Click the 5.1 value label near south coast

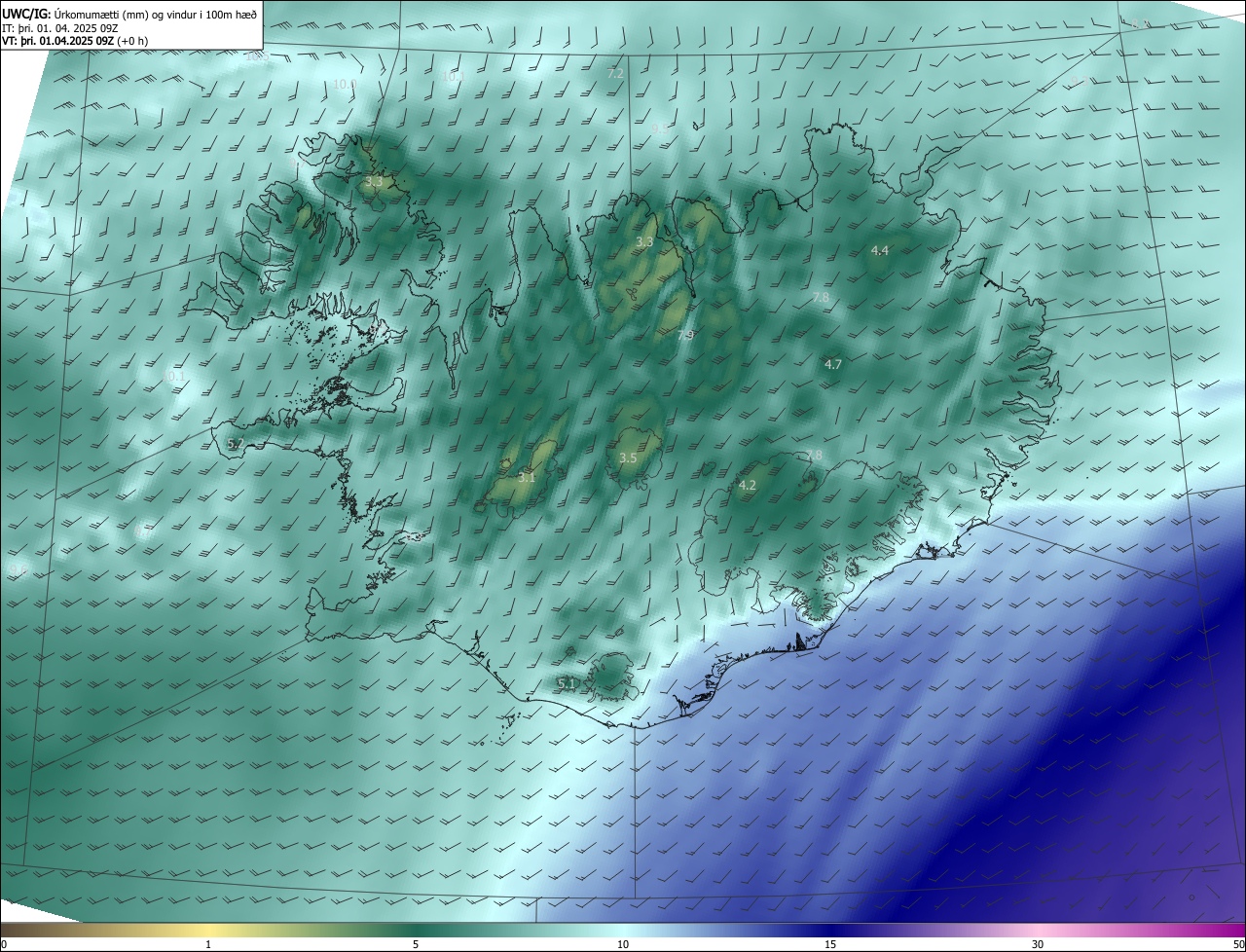coord(566,683)
